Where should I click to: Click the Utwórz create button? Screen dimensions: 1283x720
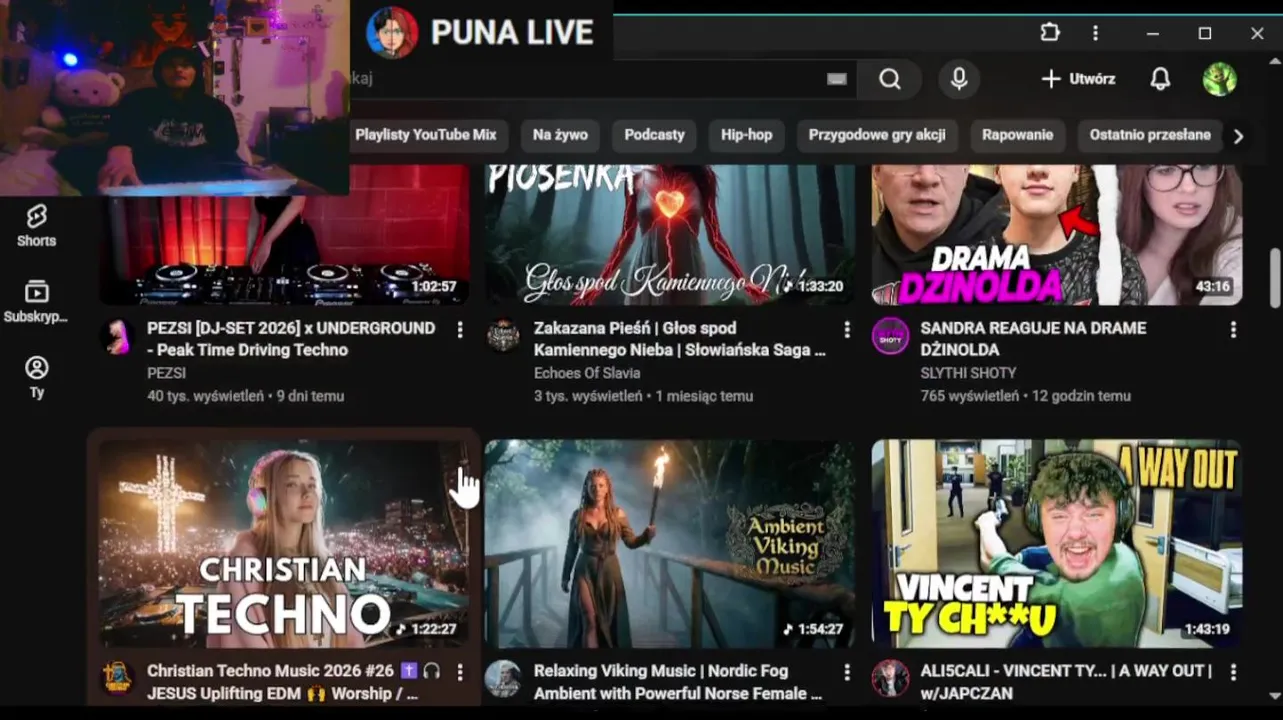click(x=1078, y=79)
